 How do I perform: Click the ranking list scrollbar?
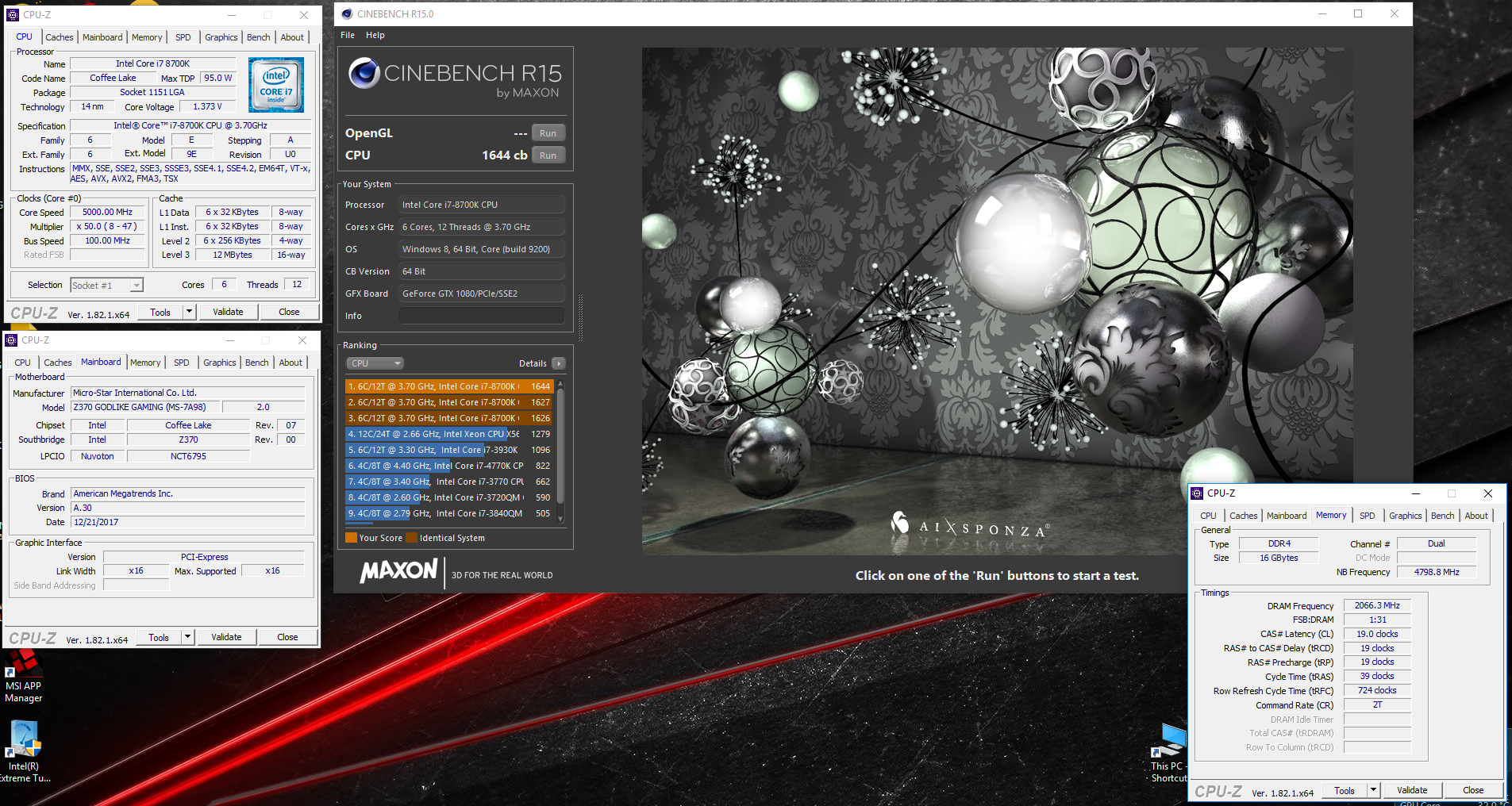(560, 444)
